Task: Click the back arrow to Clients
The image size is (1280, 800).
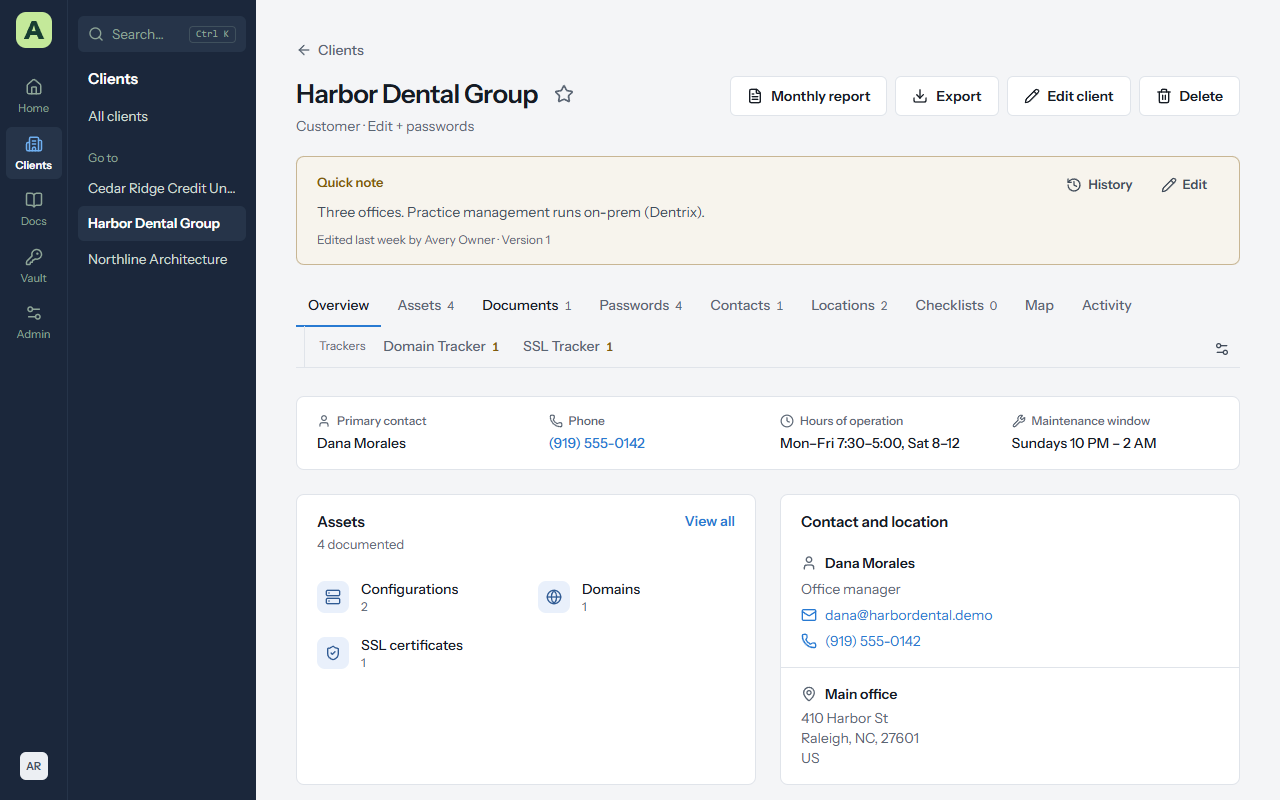Action: (x=304, y=50)
